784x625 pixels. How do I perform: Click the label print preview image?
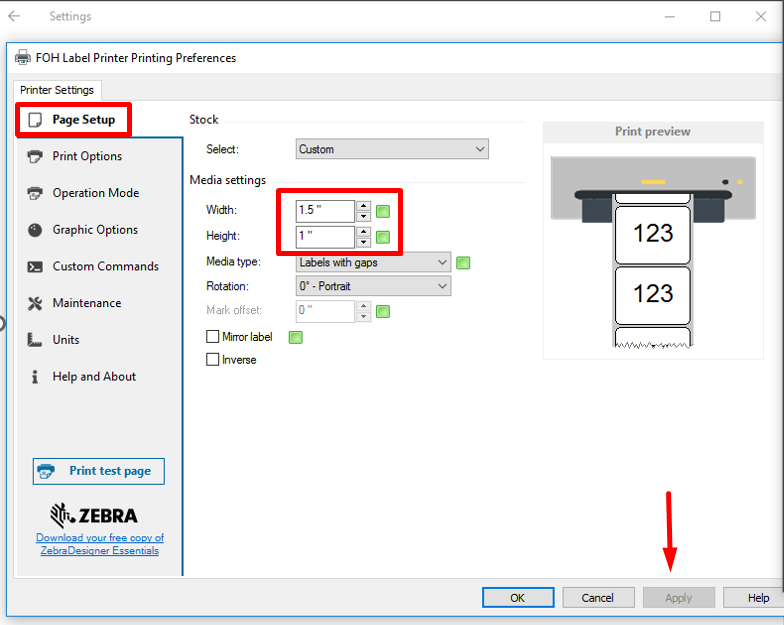click(653, 252)
